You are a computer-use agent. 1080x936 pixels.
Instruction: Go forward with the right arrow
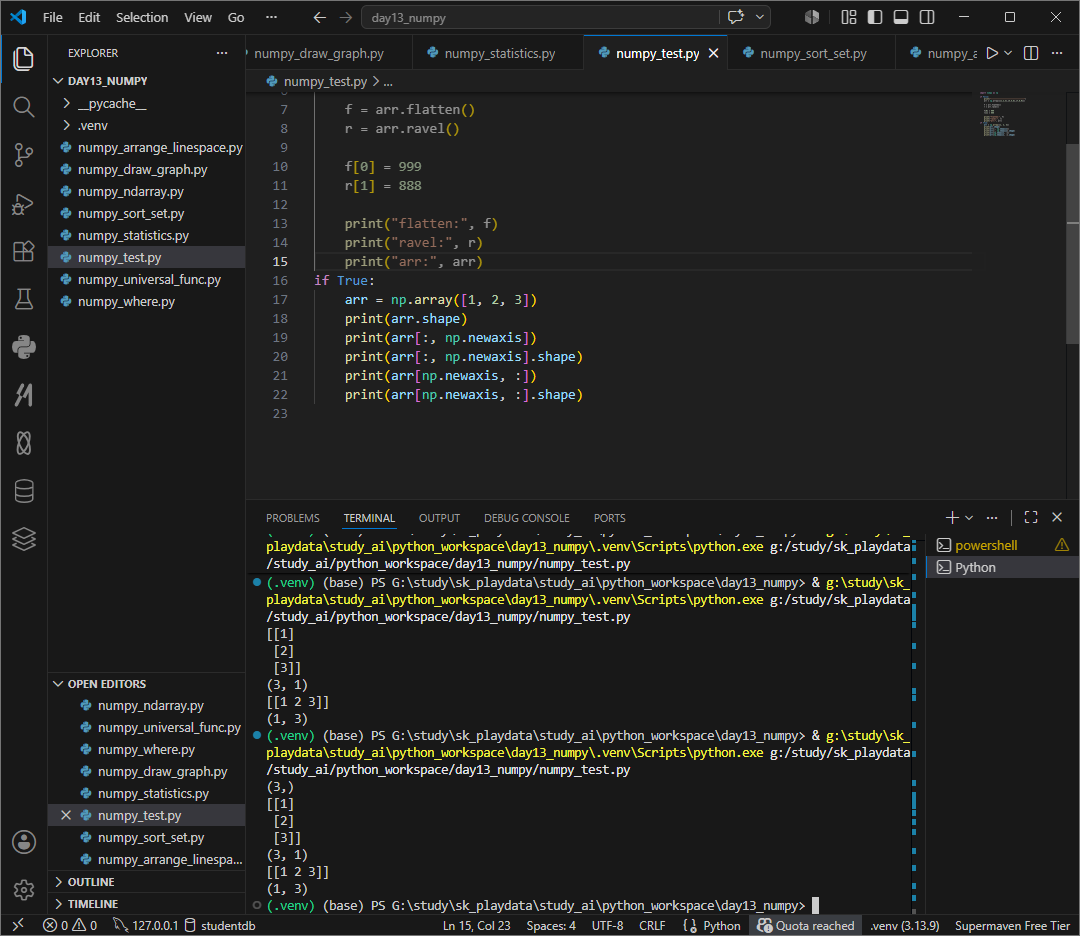click(346, 17)
